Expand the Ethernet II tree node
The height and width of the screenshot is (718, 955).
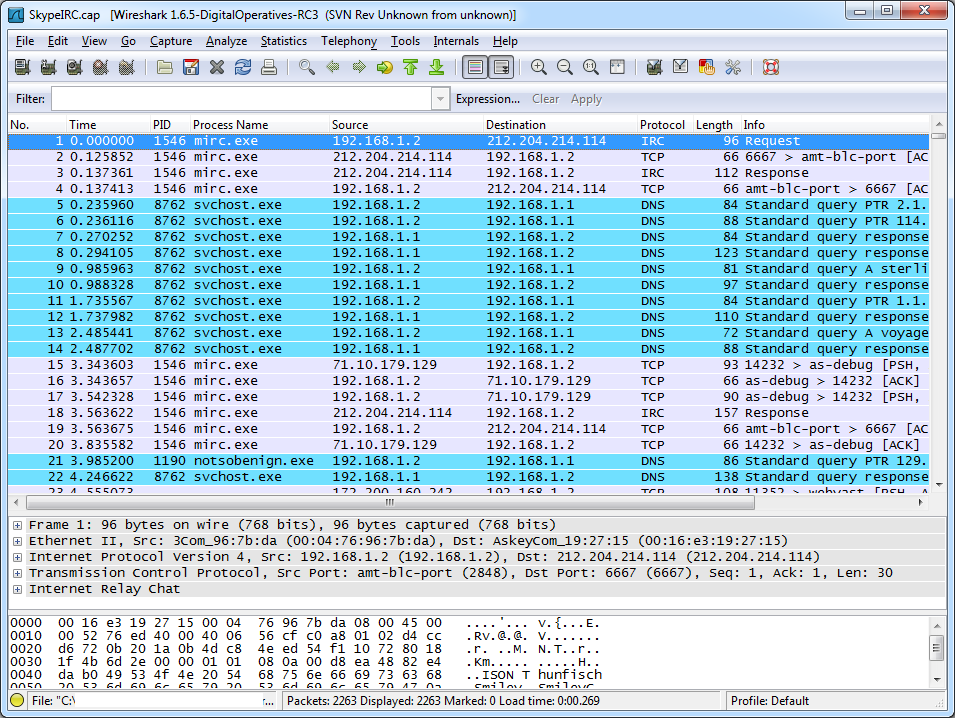18,541
